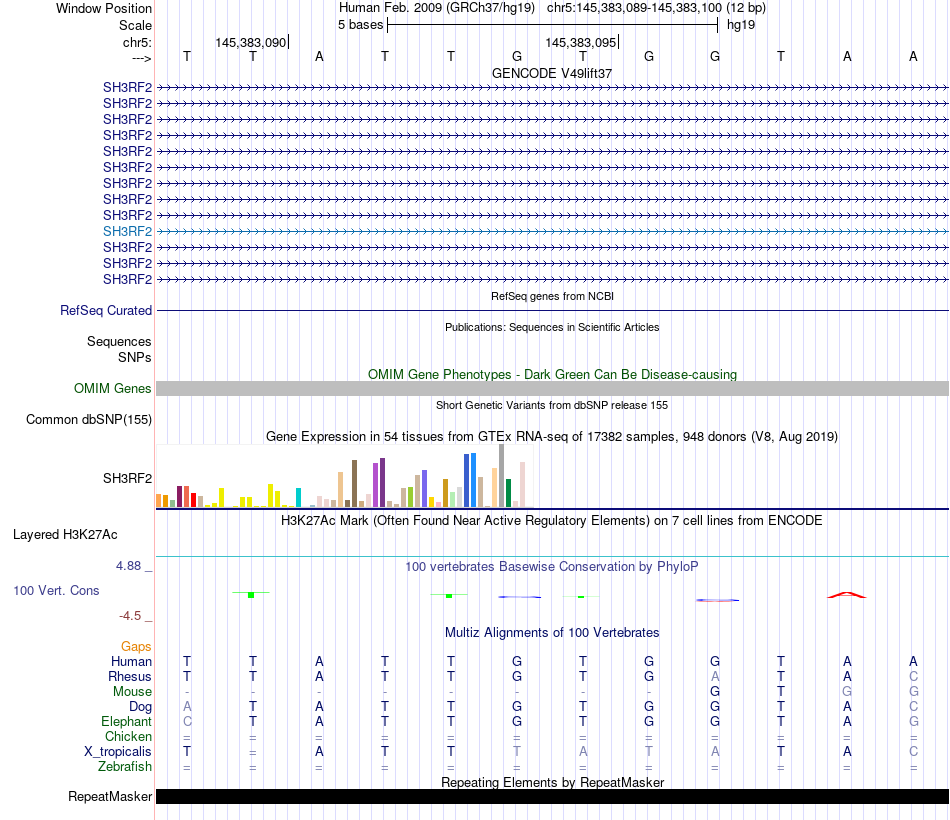Click the RefSeq genes from NCBI title
This screenshot has height=820, width=950.
point(552,296)
